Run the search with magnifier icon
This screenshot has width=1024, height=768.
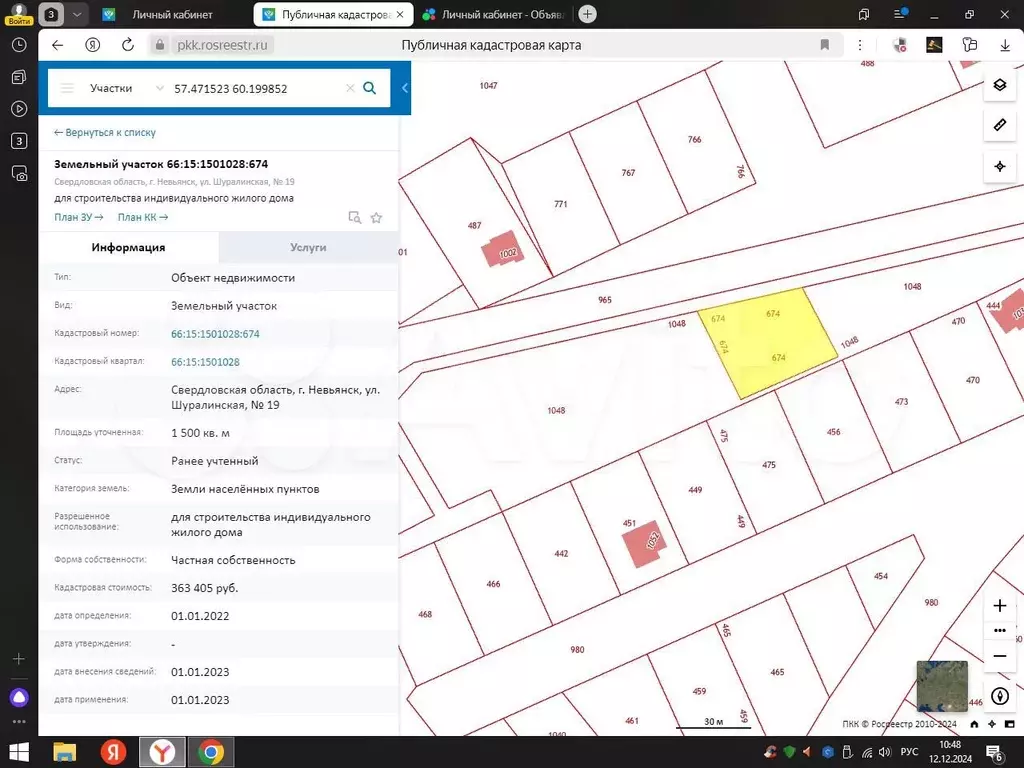(x=370, y=88)
